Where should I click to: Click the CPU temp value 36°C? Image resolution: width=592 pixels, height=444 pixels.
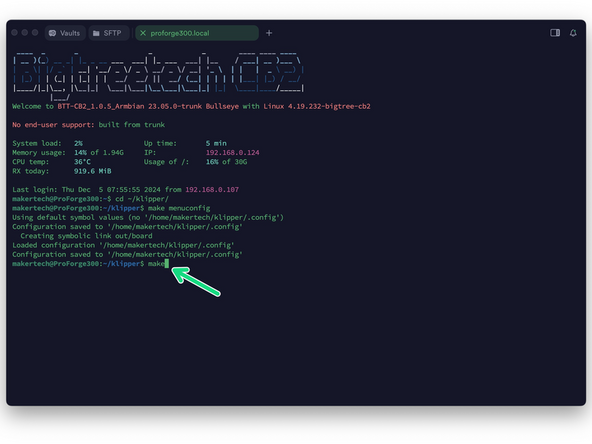[82, 162]
